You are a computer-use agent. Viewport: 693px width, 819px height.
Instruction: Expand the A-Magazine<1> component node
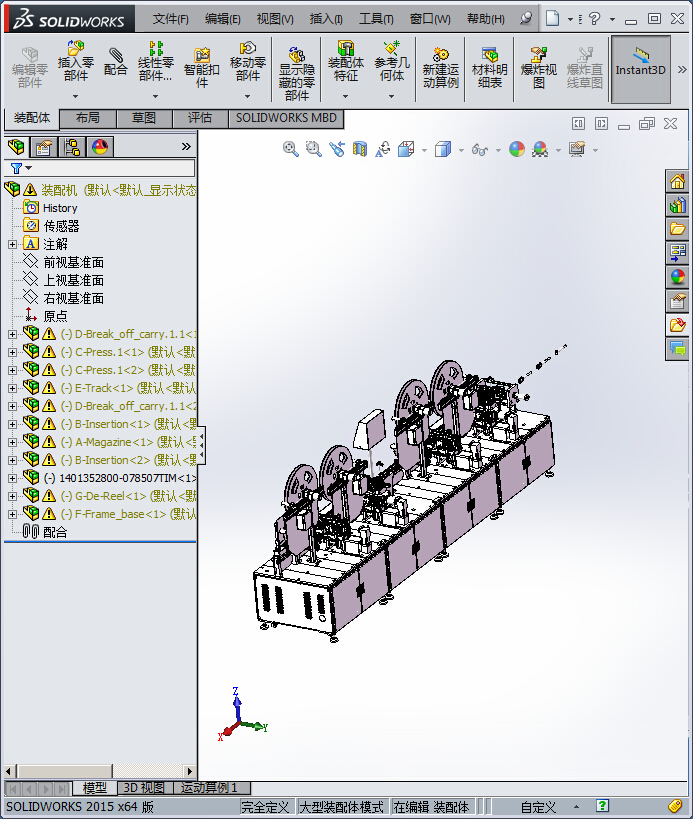tap(12, 442)
